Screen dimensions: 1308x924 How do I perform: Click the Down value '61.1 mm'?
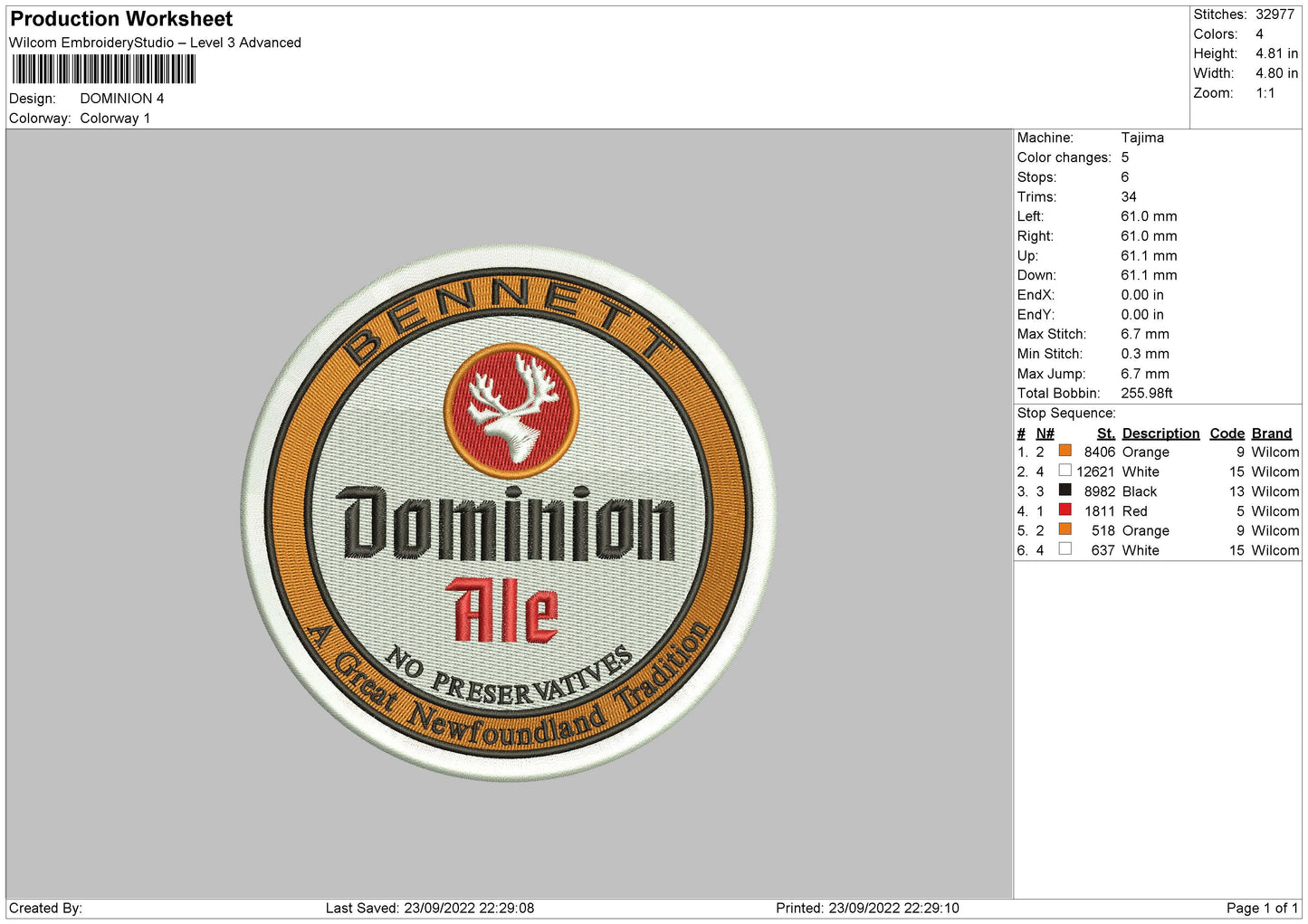(1149, 275)
